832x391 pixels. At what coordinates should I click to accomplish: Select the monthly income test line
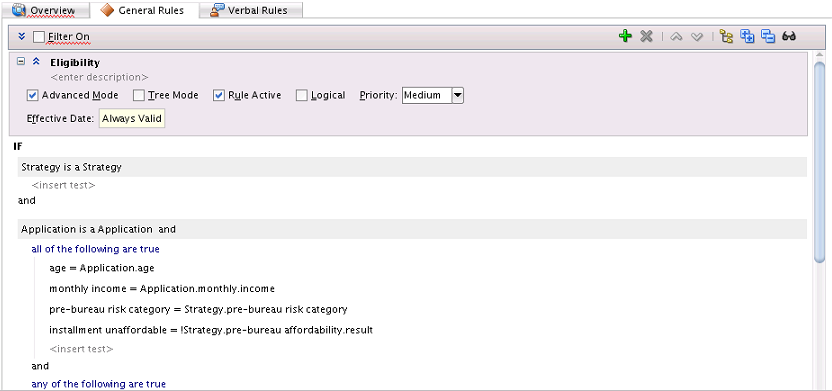162,289
